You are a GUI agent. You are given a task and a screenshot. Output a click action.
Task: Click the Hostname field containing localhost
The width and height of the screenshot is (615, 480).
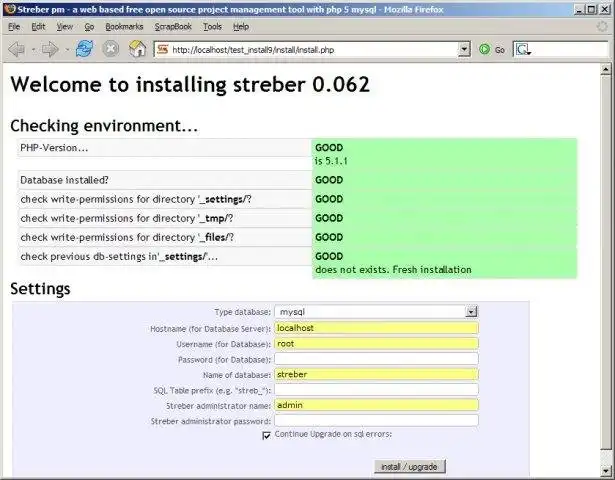click(376, 328)
